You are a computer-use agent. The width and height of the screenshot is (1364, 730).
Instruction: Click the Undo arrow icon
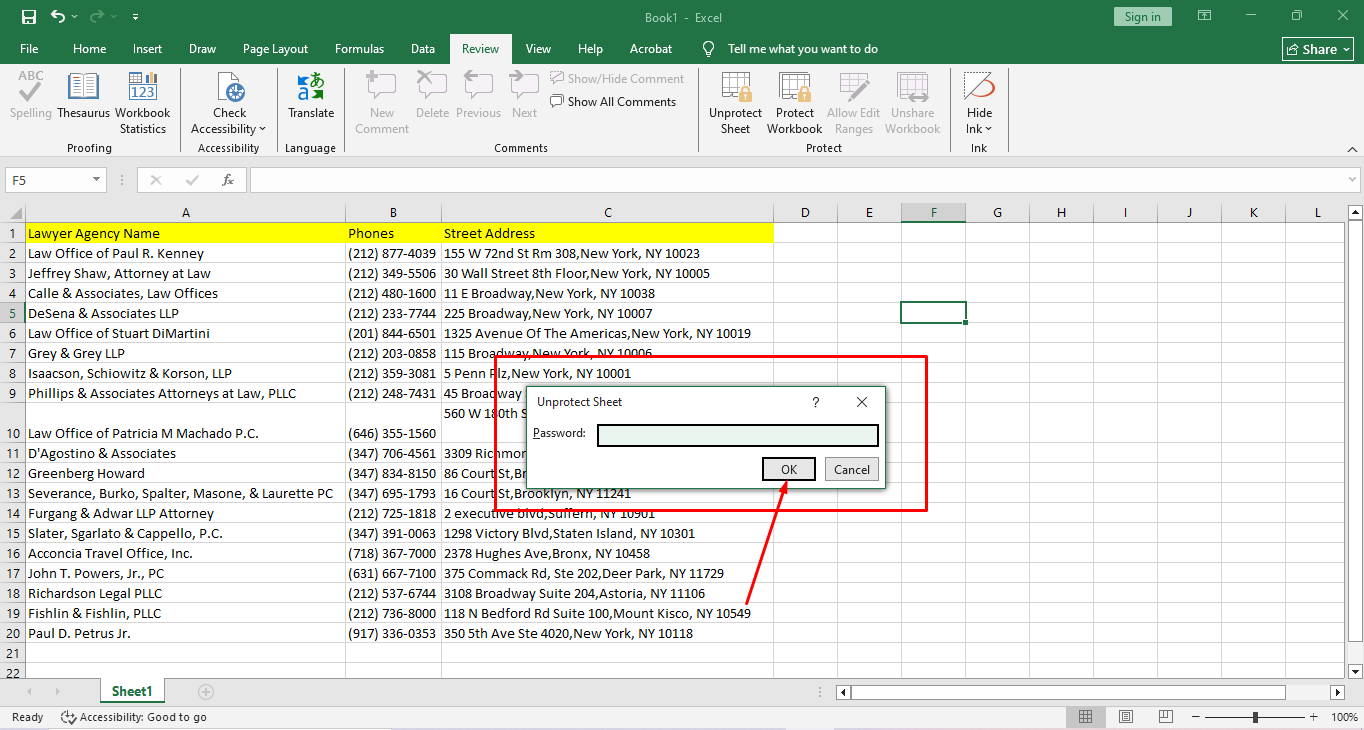pos(58,17)
